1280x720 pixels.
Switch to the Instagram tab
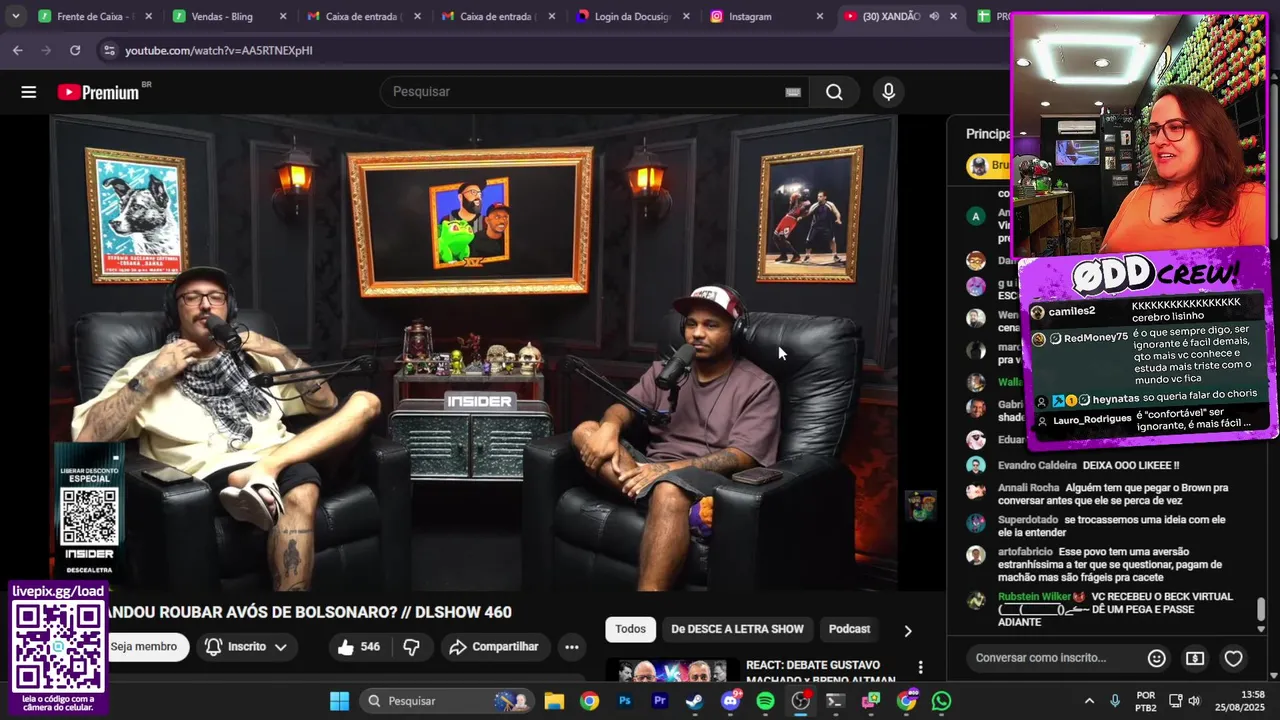(x=767, y=17)
